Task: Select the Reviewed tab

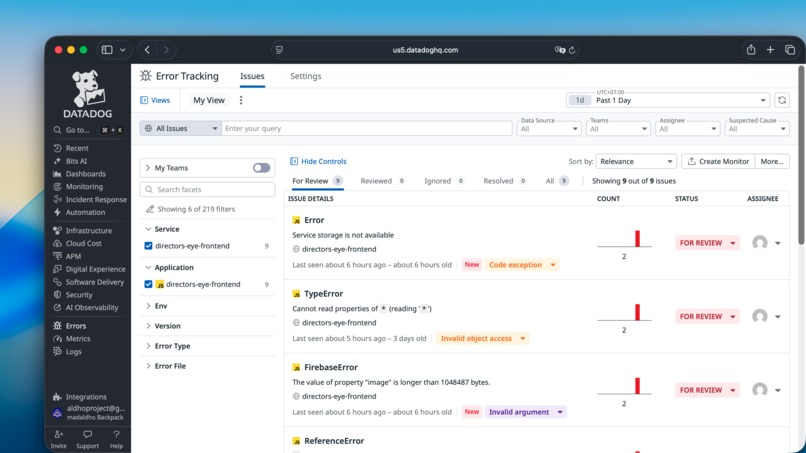Action: (382, 181)
